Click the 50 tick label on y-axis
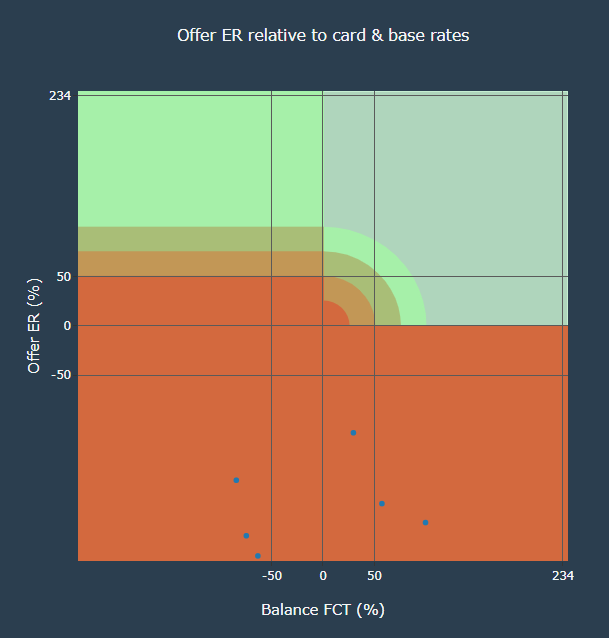This screenshot has height=638, width=609. 62,276
